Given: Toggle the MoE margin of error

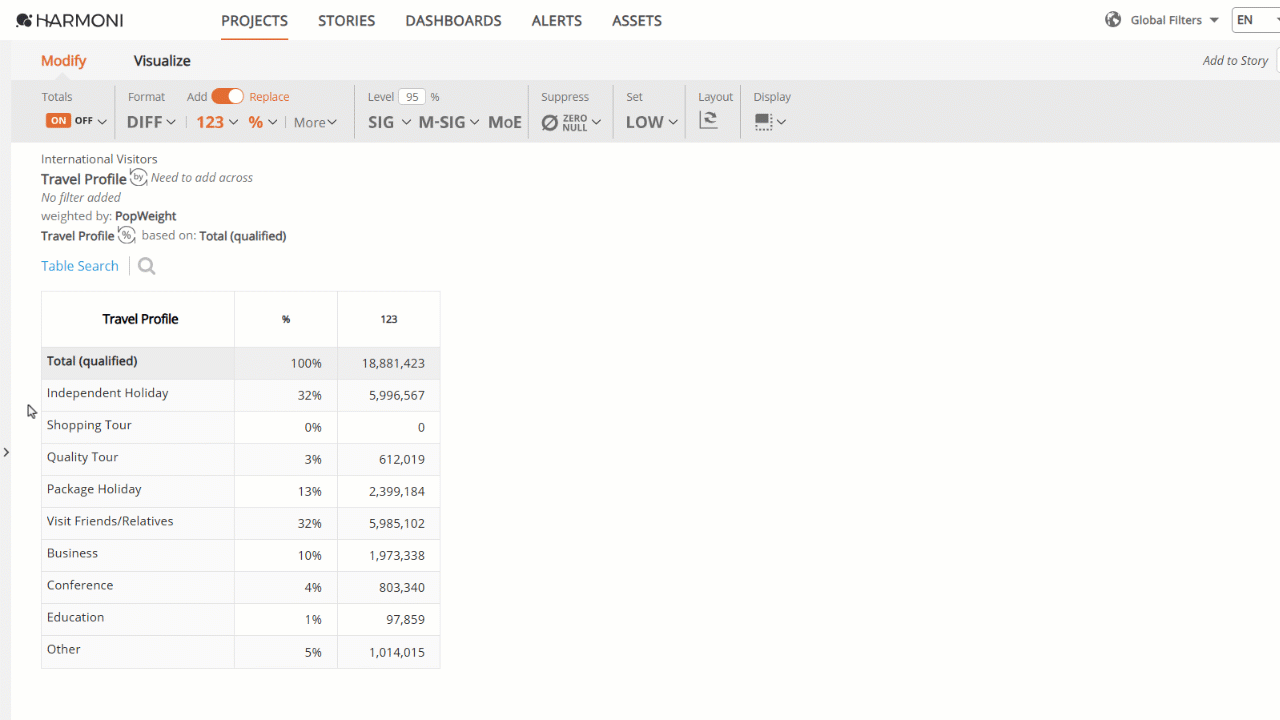Looking at the screenshot, I should tap(505, 122).
